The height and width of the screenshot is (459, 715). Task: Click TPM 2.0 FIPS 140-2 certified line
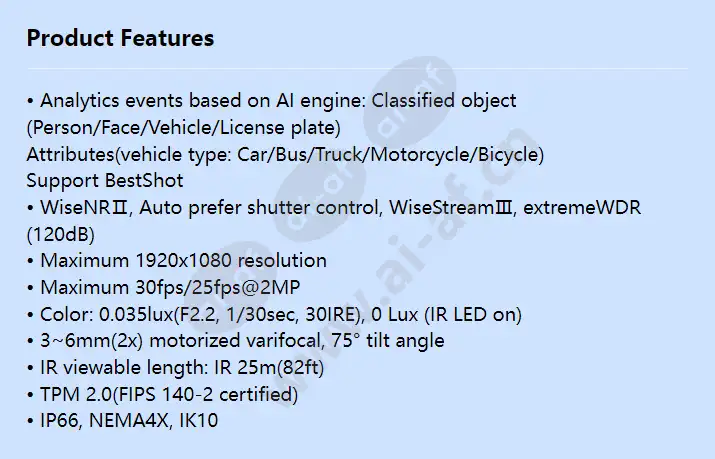pyautogui.click(x=162, y=394)
